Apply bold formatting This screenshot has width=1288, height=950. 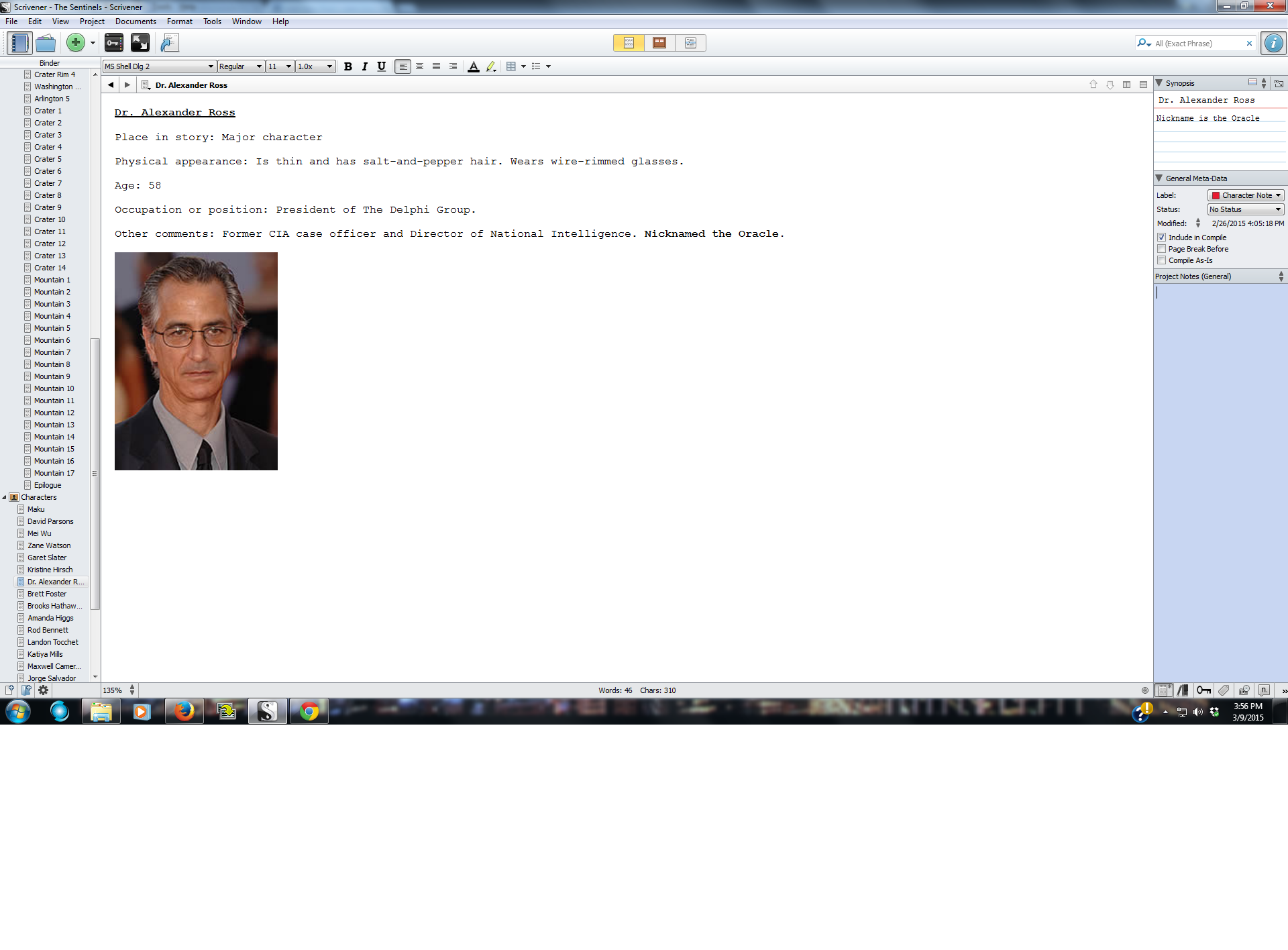[x=347, y=66]
